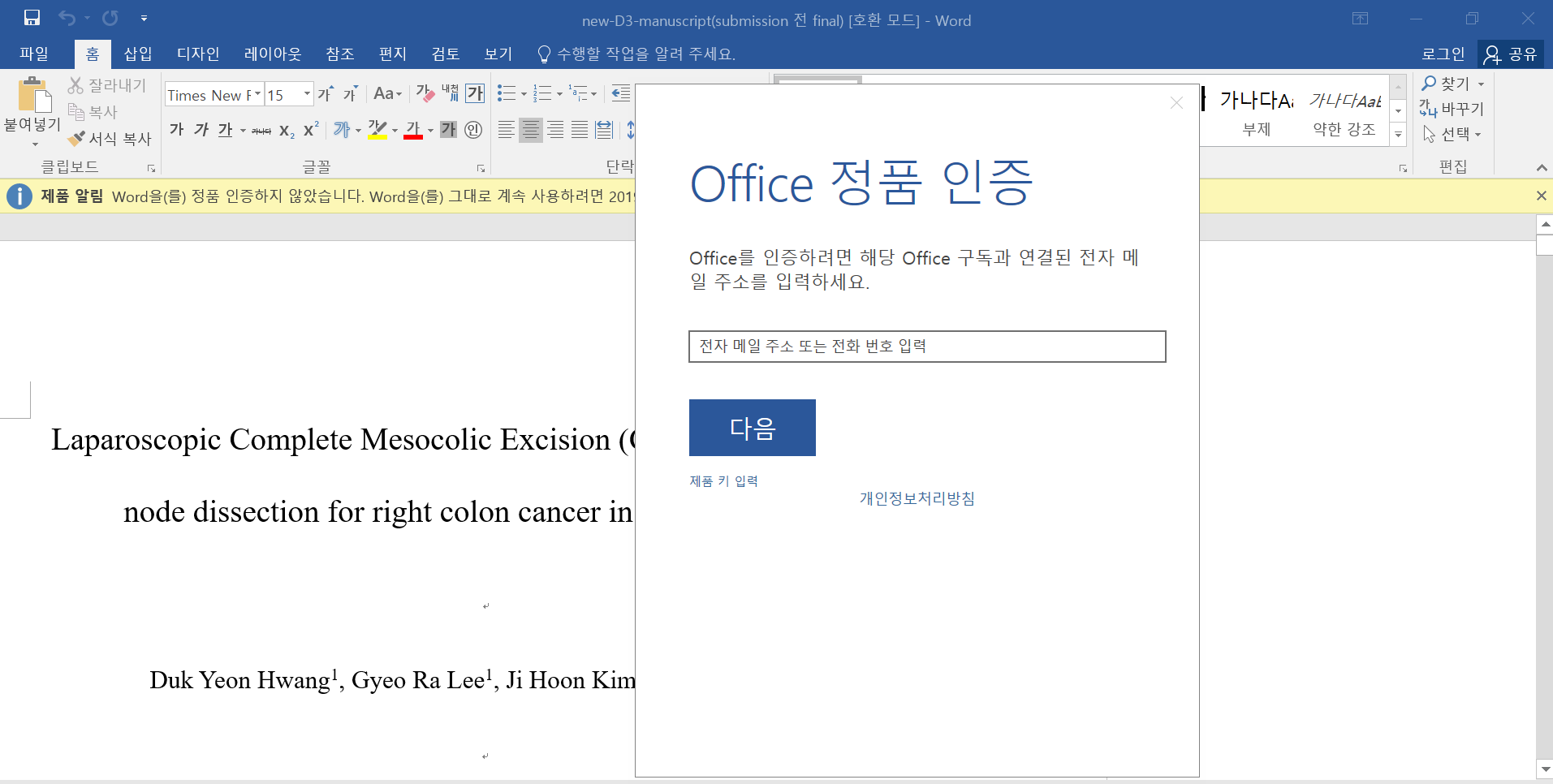Click the bulleted list icon

(x=507, y=94)
